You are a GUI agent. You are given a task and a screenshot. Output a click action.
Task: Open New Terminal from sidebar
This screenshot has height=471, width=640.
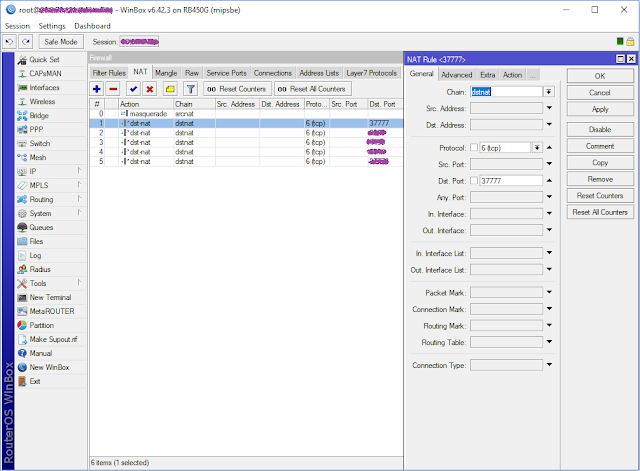click(x=50, y=297)
